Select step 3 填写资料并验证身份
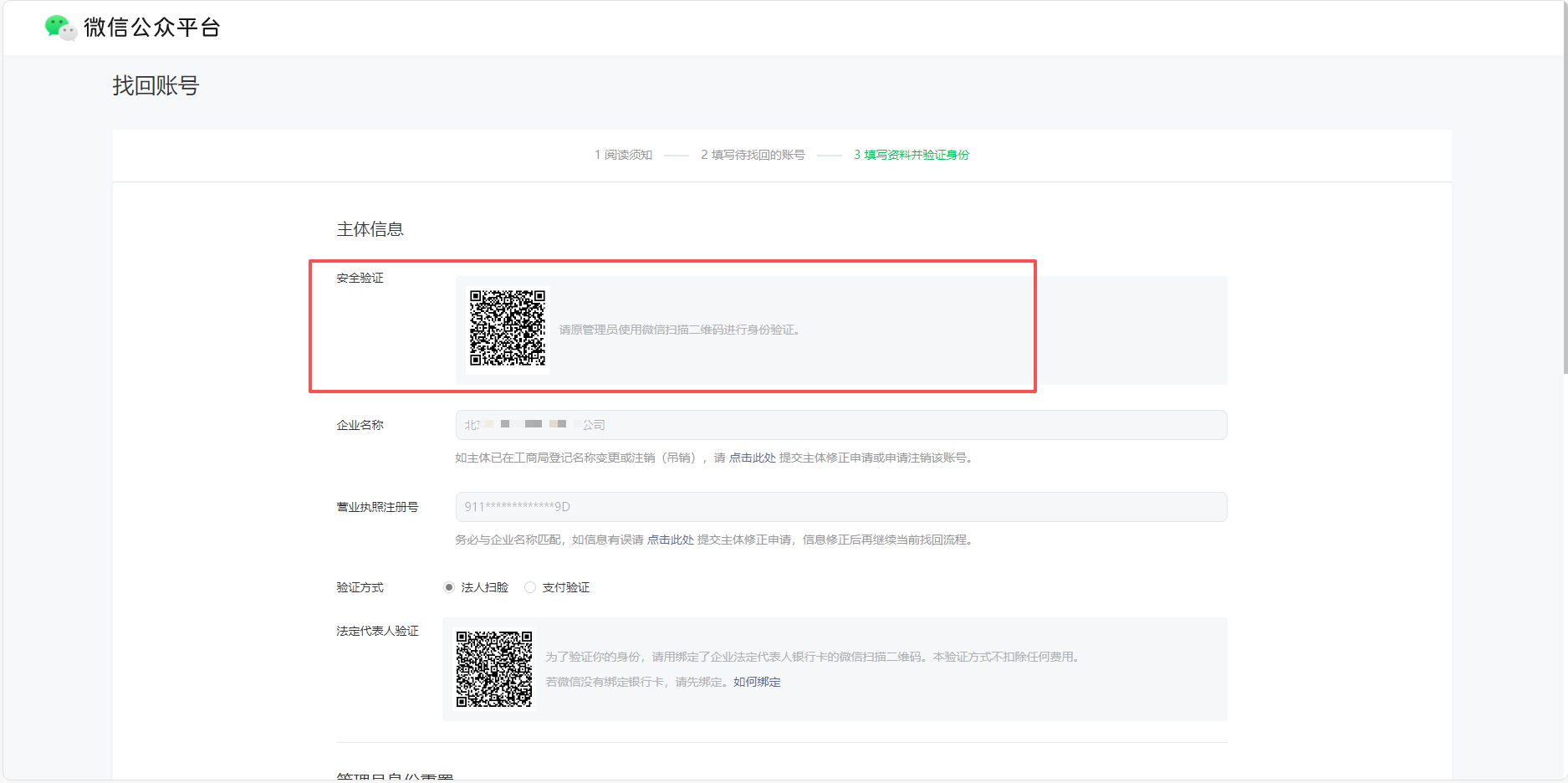 coord(912,155)
